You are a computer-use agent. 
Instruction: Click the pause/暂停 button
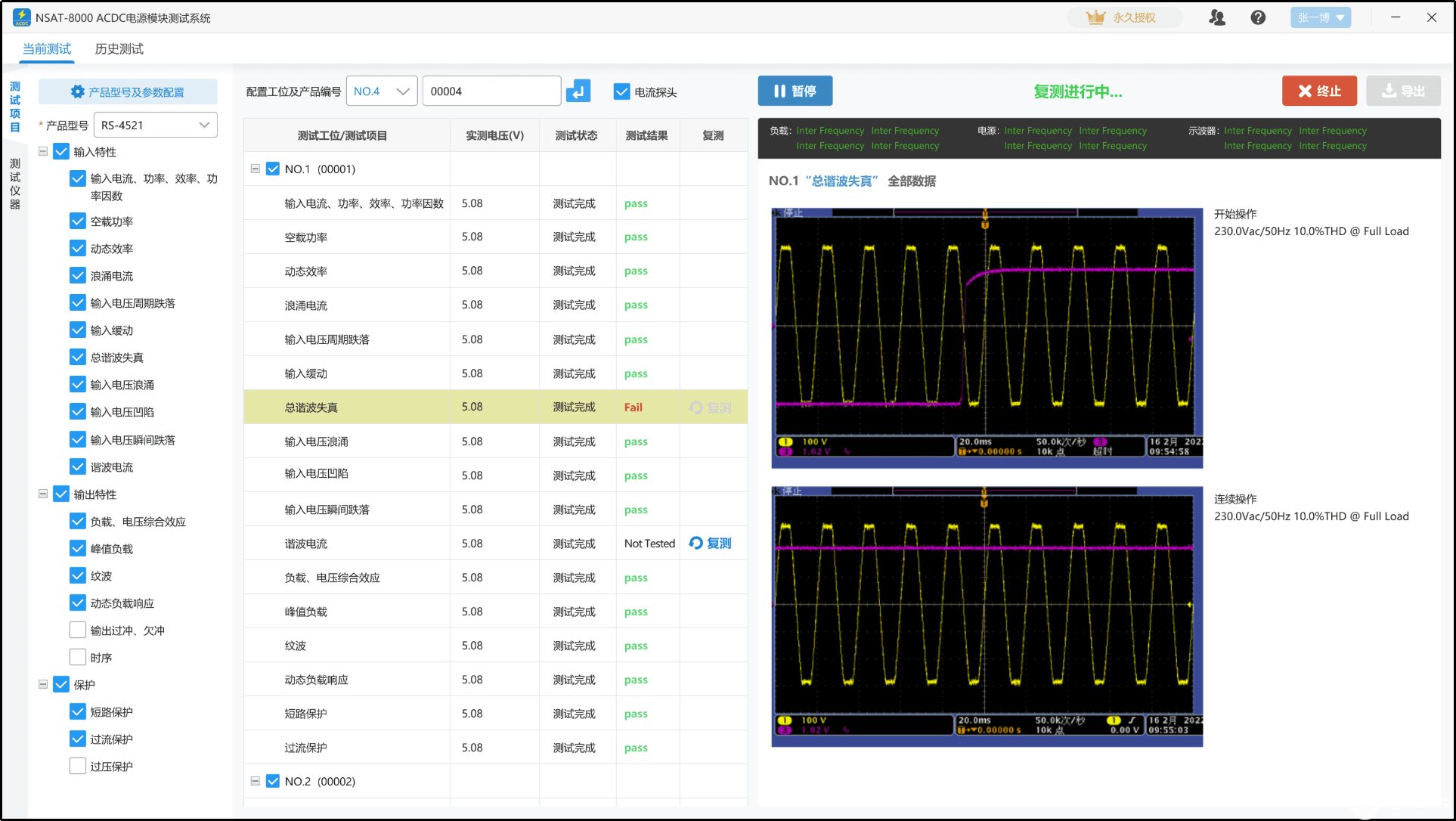[798, 91]
